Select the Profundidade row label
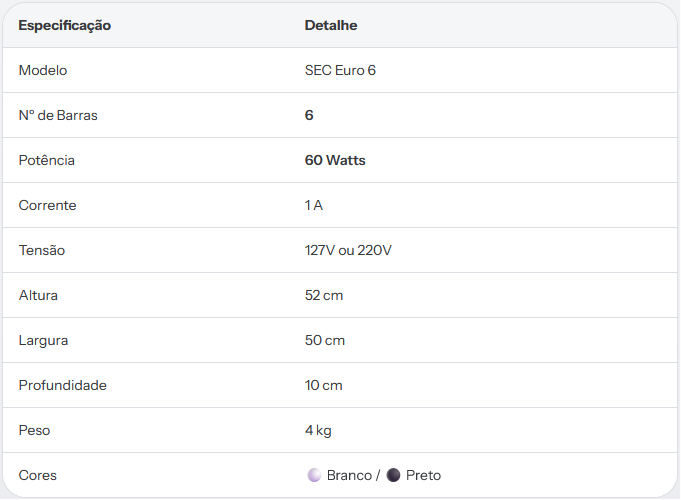The image size is (681, 500). point(63,385)
